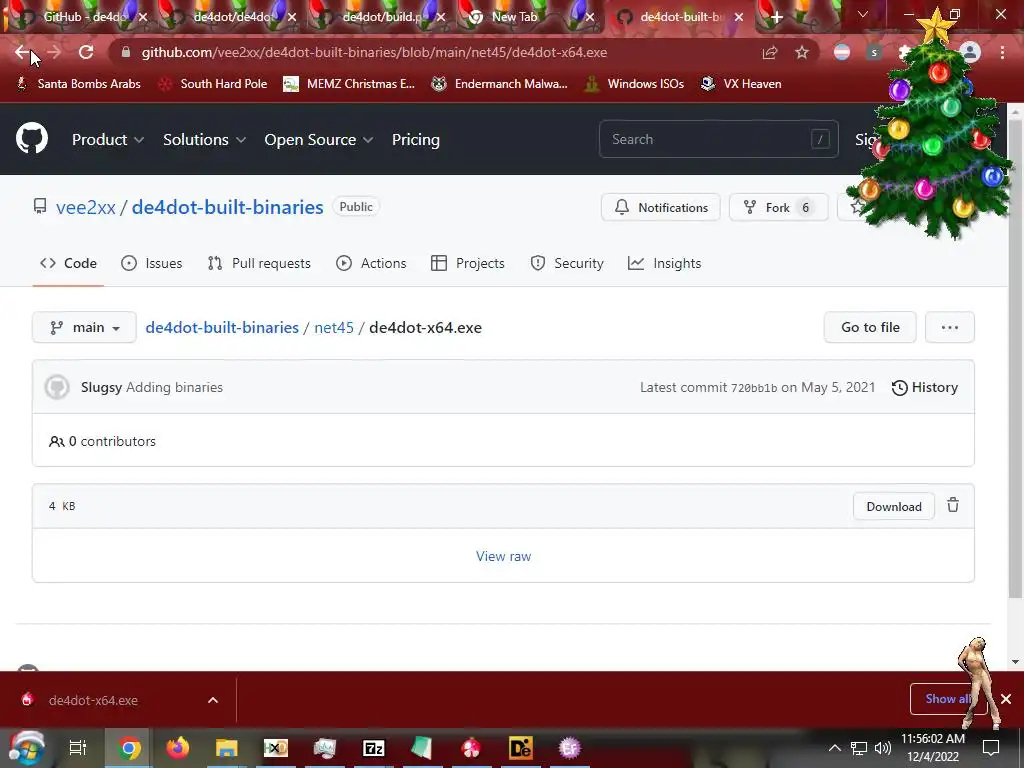This screenshot has width=1024, height=768.
Task: Open the notification center icon
Action: [x=991, y=748]
